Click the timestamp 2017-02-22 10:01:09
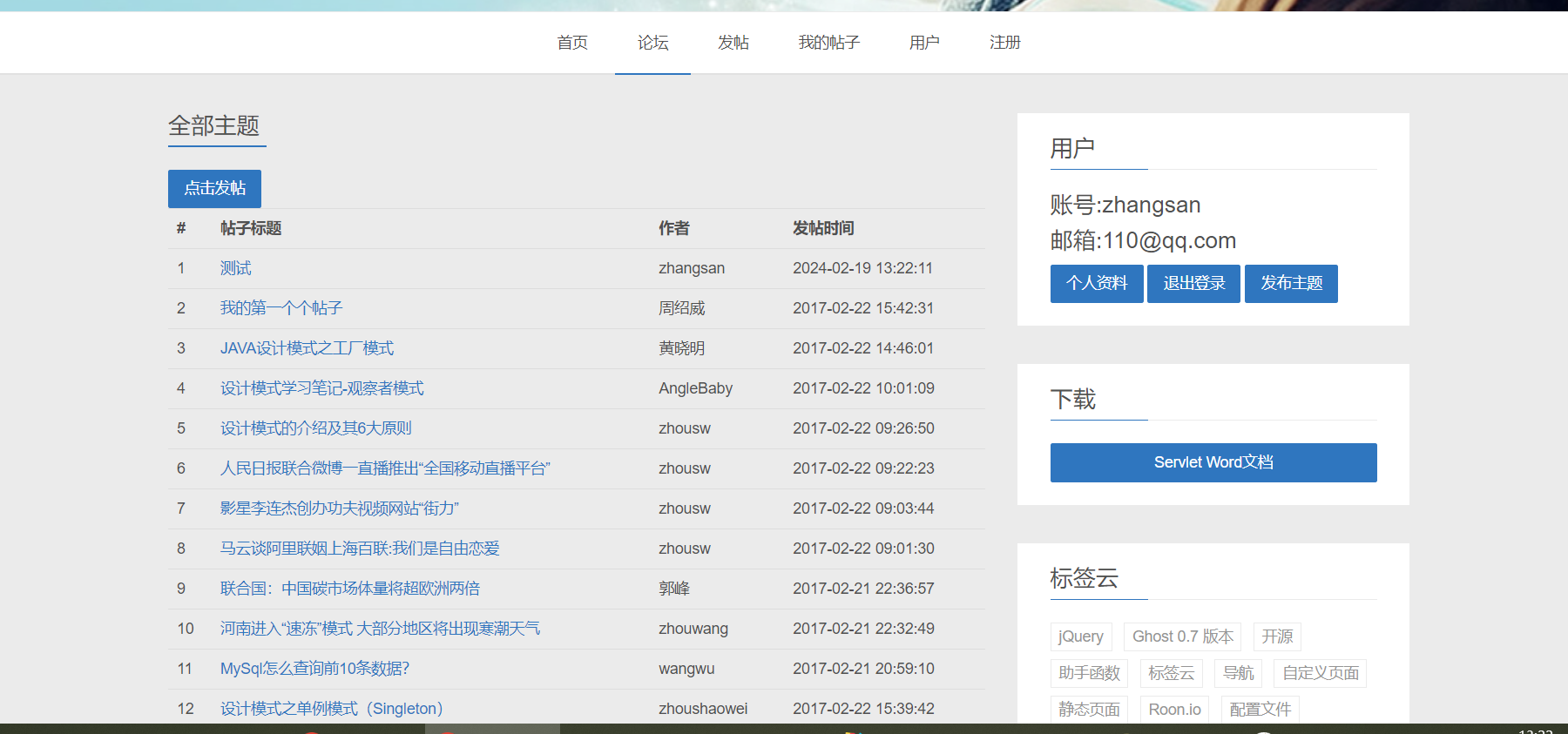The width and height of the screenshot is (1568, 734). point(863,388)
